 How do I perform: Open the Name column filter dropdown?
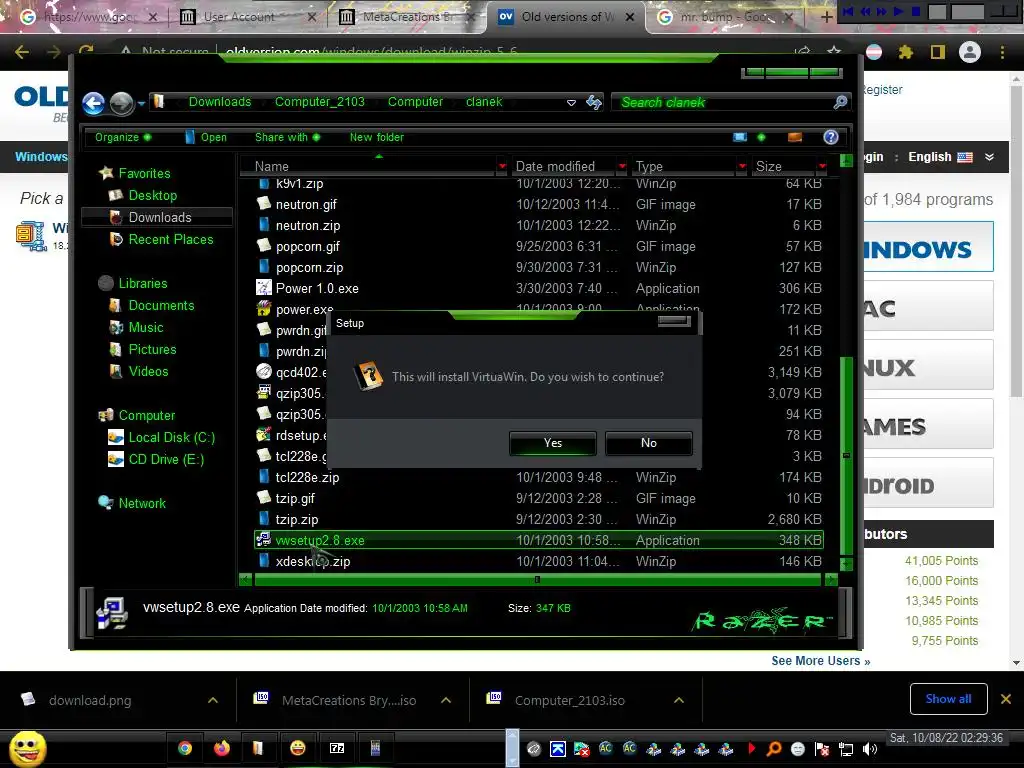pos(502,167)
